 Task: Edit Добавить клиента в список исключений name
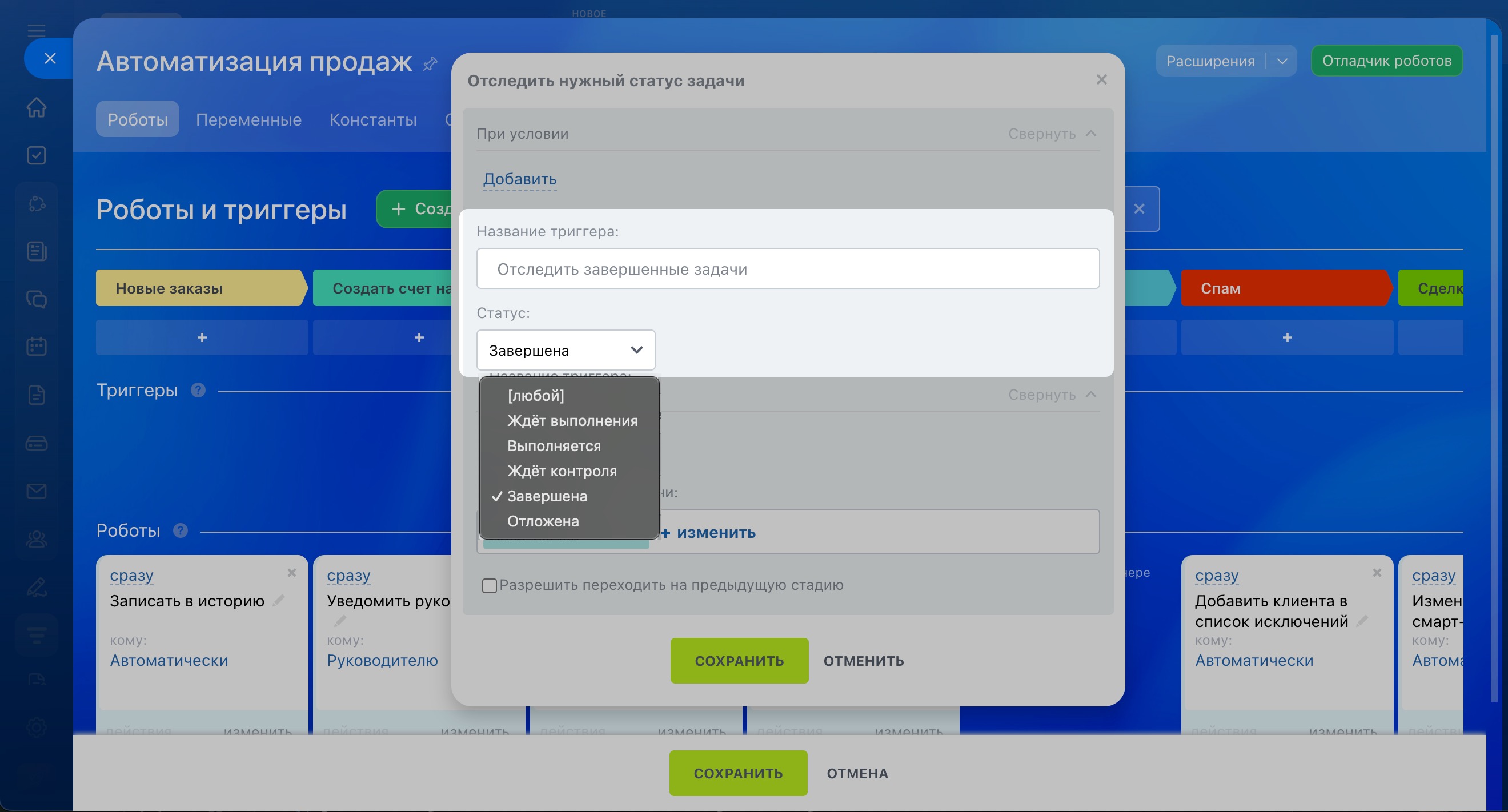pyautogui.click(x=1362, y=621)
